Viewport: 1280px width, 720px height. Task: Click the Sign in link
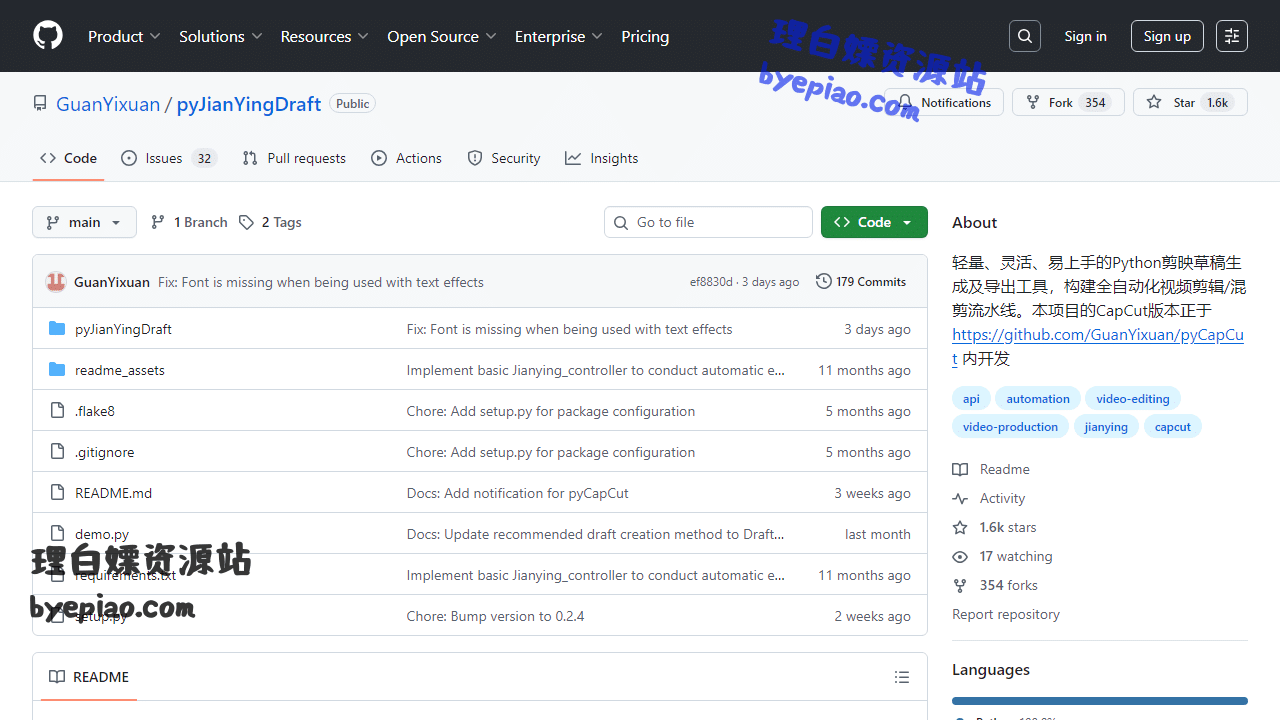point(1085,36)
